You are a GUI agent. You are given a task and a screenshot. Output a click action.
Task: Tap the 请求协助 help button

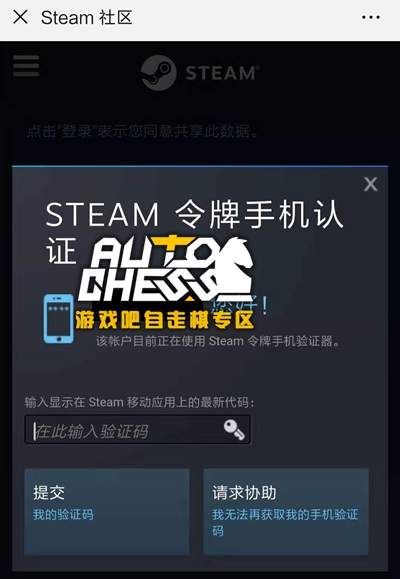pyautogui.click(x=286, y=511)
